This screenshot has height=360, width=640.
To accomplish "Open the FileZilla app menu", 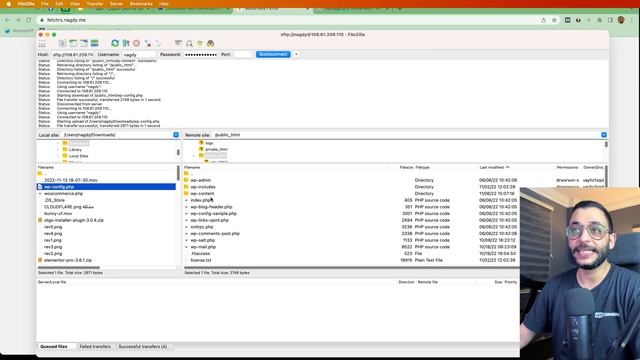I will (26, 4).
